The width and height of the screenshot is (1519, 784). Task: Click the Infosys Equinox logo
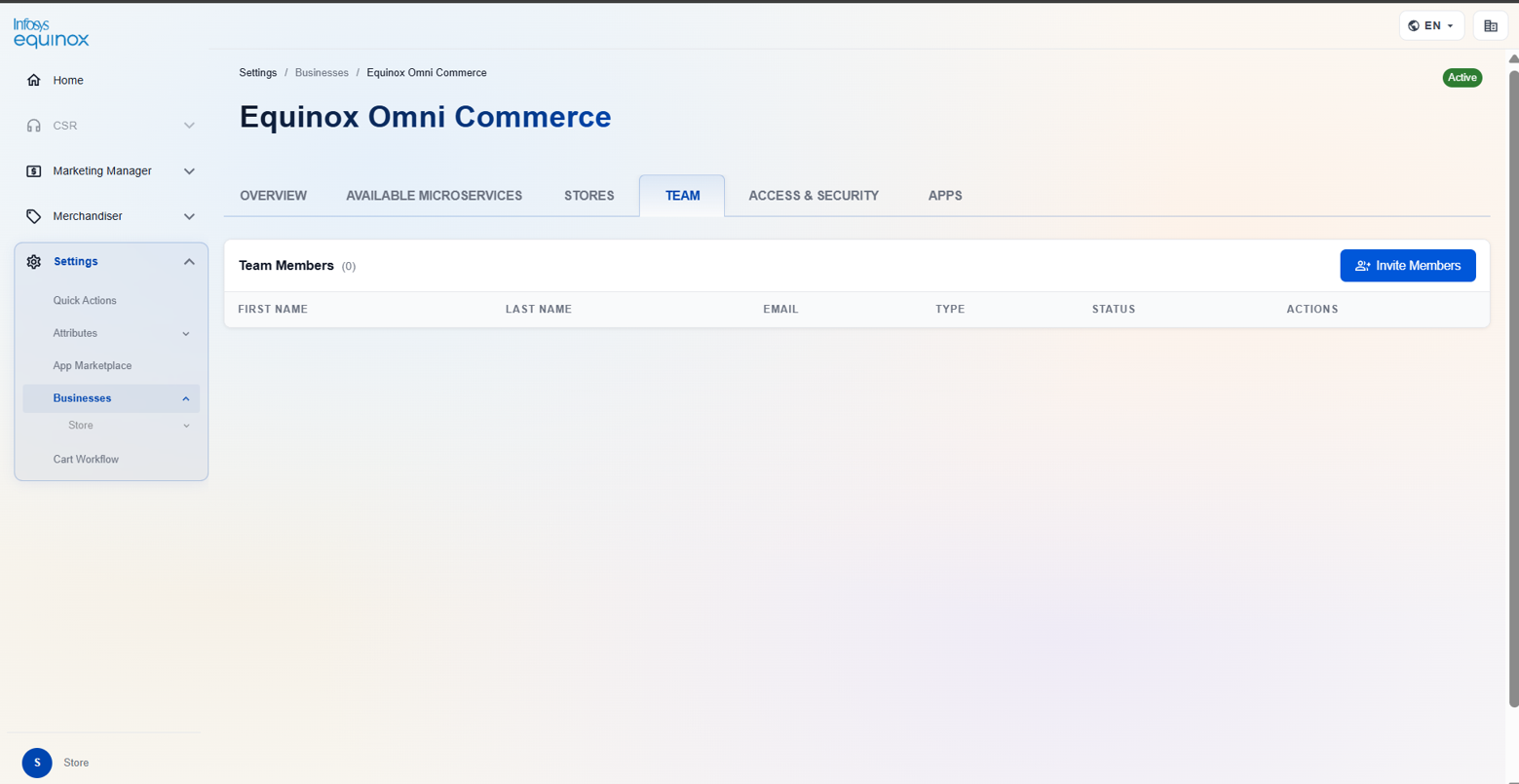tap(51, 32)
